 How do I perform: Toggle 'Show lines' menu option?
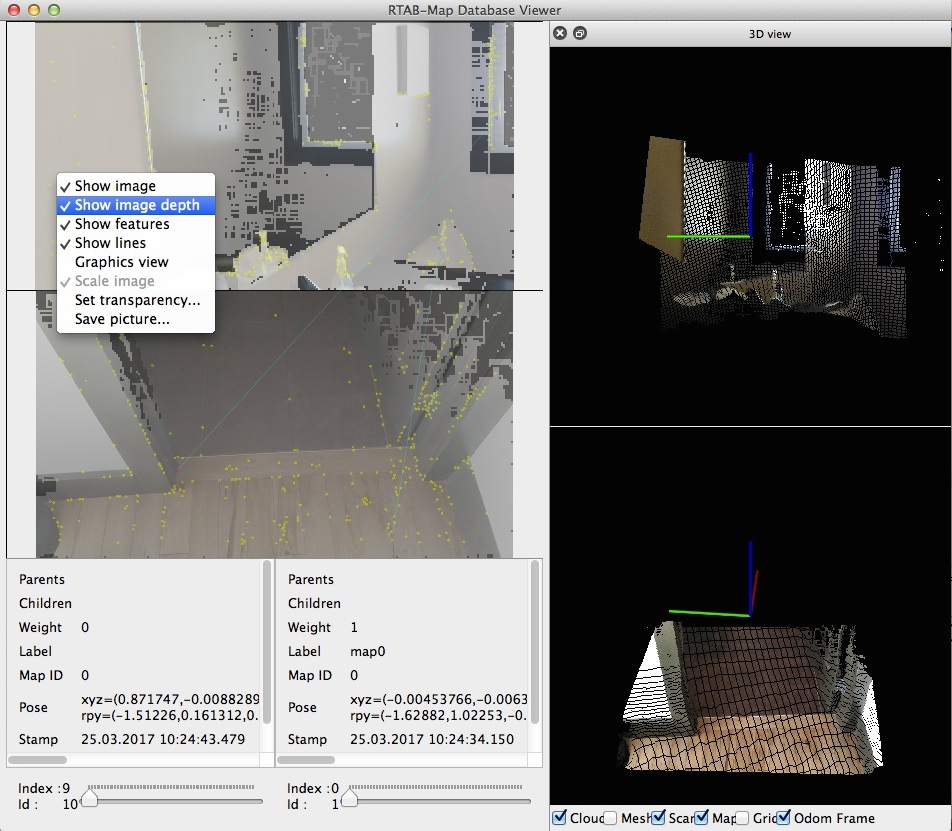click(x=110, y=243)
